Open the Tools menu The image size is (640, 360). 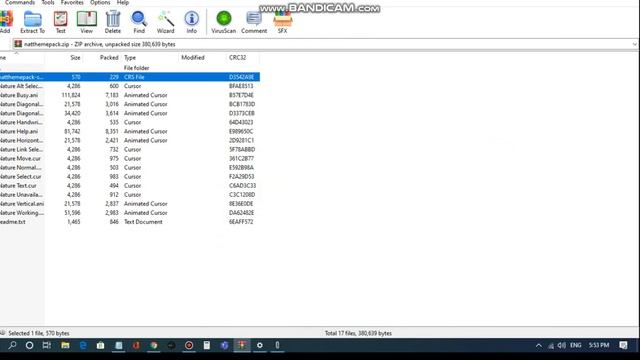pyautogui.click(x=48, y=2)
